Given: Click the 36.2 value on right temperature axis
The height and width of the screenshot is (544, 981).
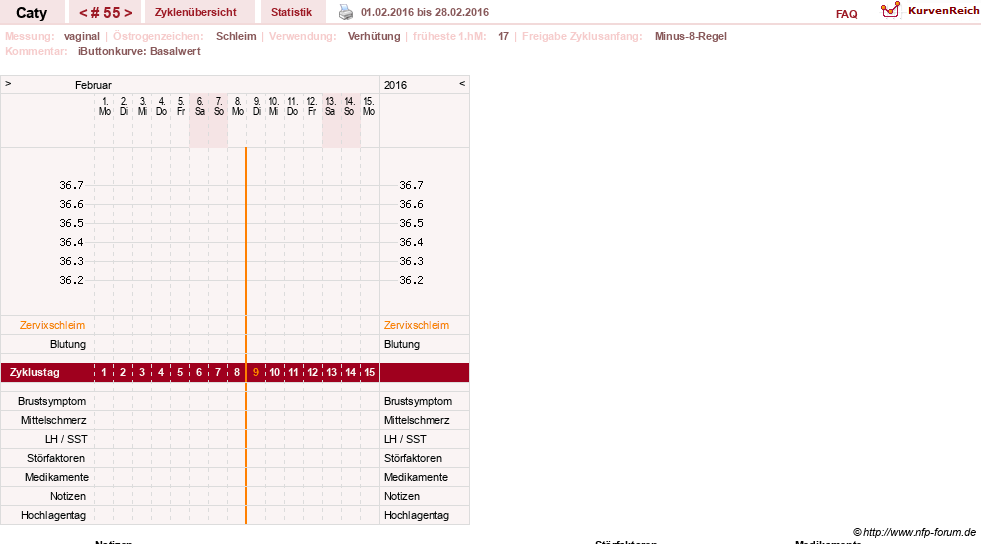Looking at the screenshot, I should [x=411, y=280].
